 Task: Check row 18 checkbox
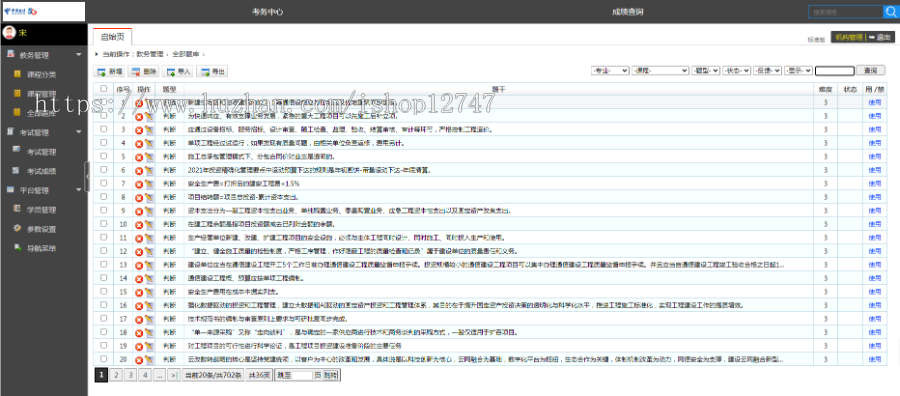tap(103, 332)
